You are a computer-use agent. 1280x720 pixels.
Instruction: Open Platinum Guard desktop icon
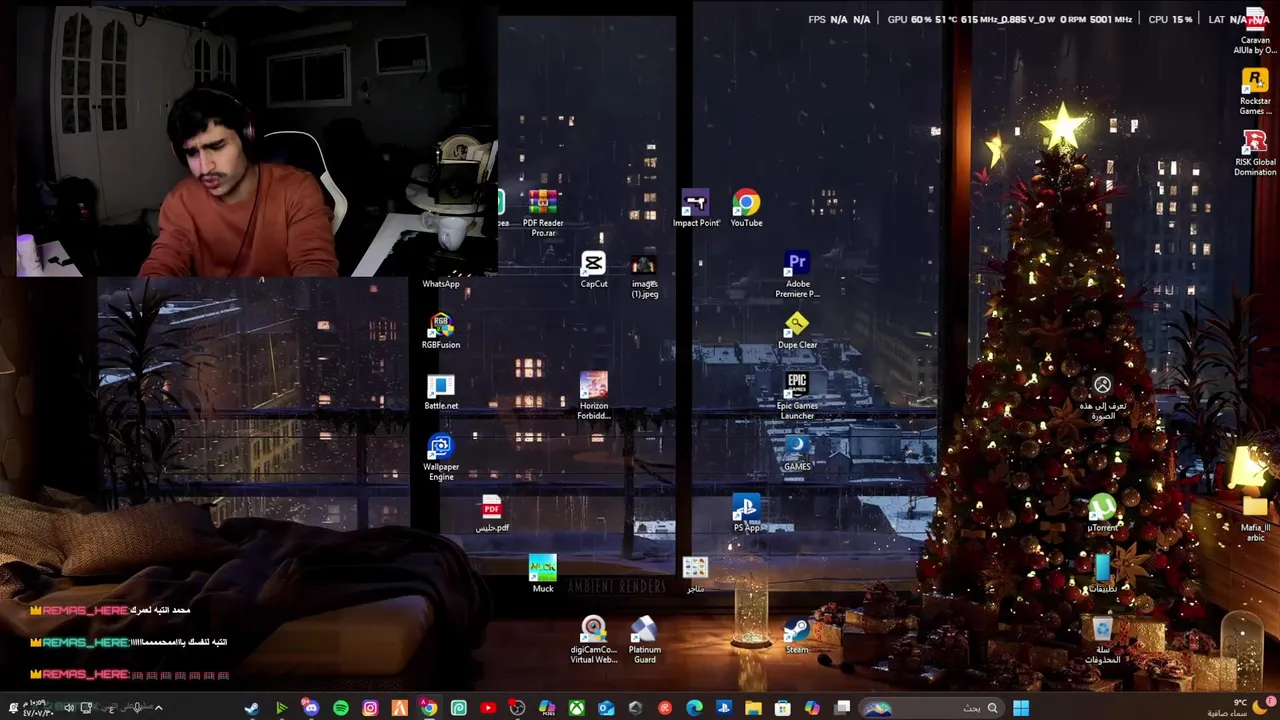tap(644, 640)
